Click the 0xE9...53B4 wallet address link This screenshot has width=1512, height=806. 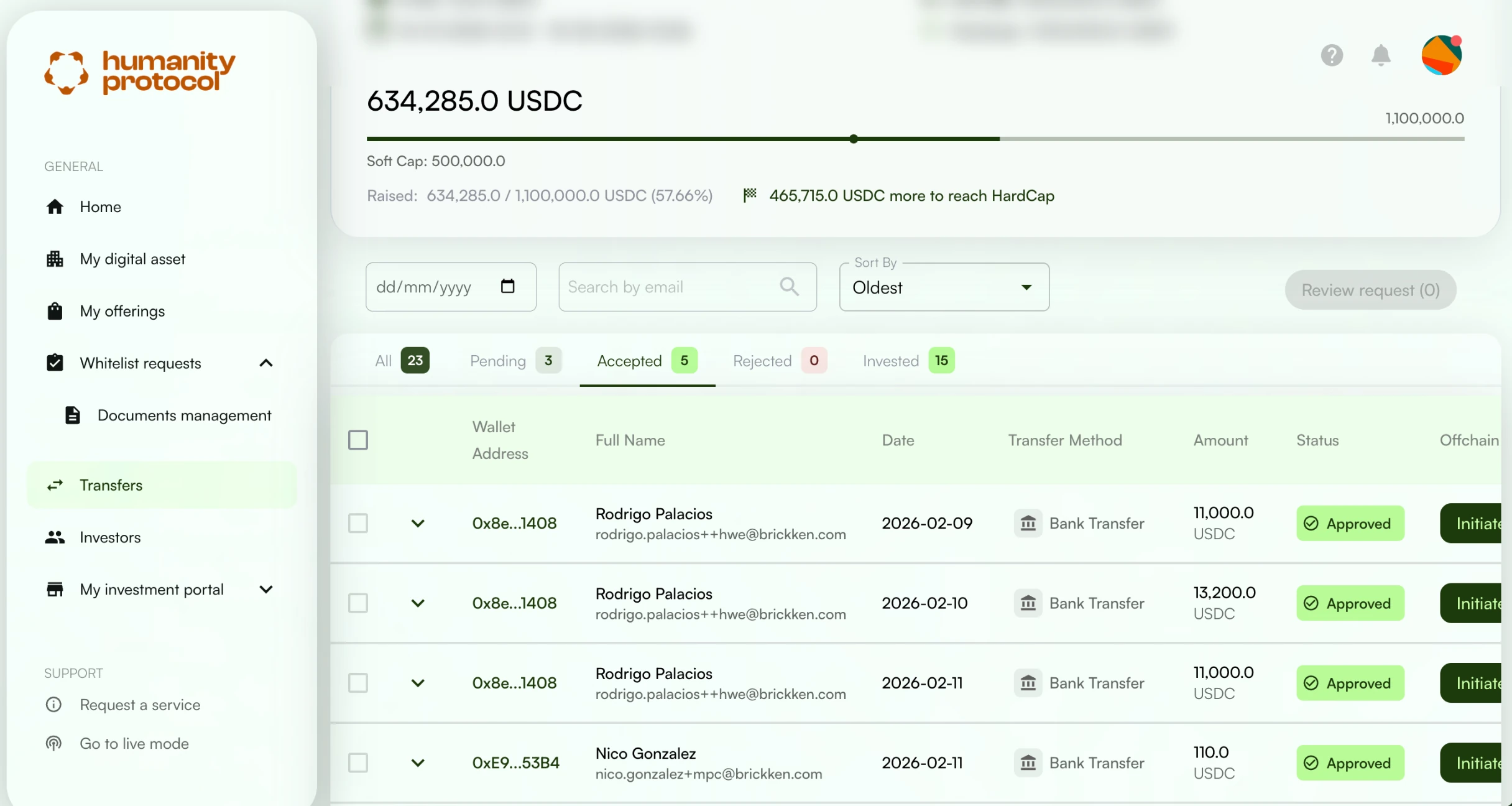(x=515, y=762)
